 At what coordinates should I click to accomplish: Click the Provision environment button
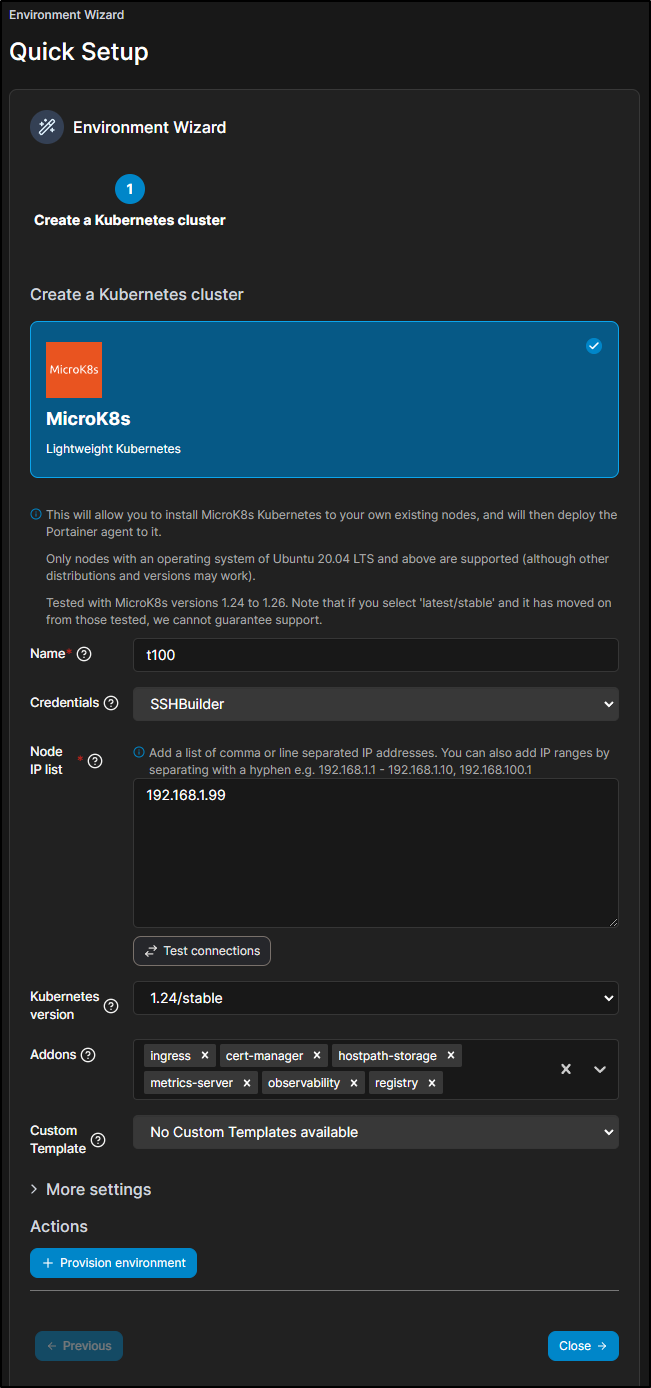tap(113, 1263)
